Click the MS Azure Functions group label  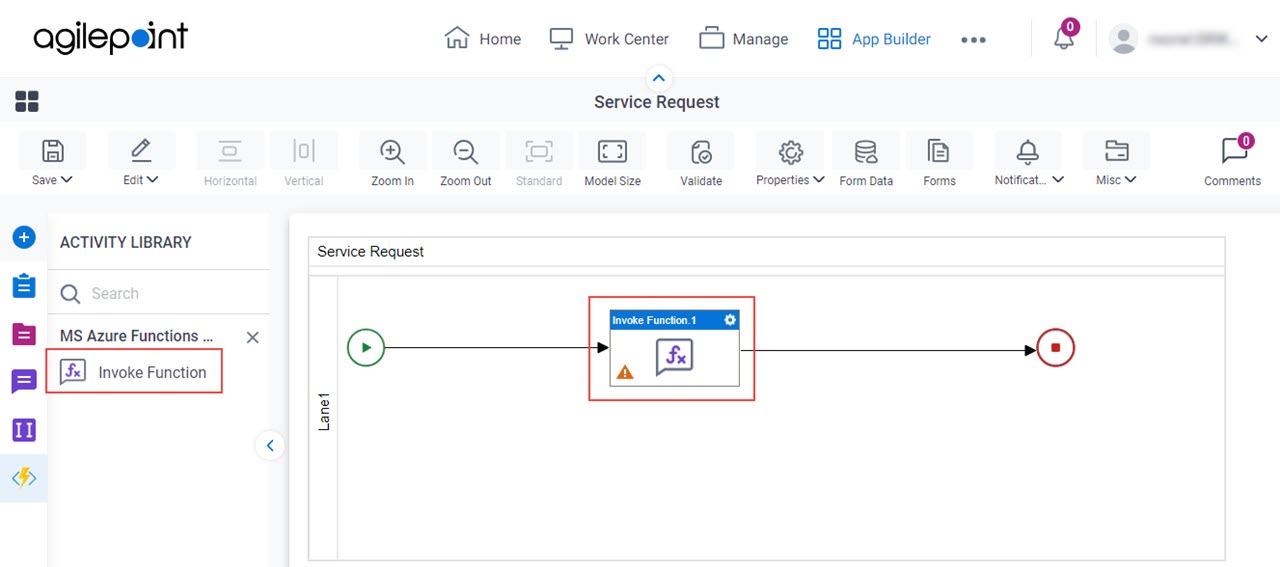pyautogui.click(x=136, y=336)
